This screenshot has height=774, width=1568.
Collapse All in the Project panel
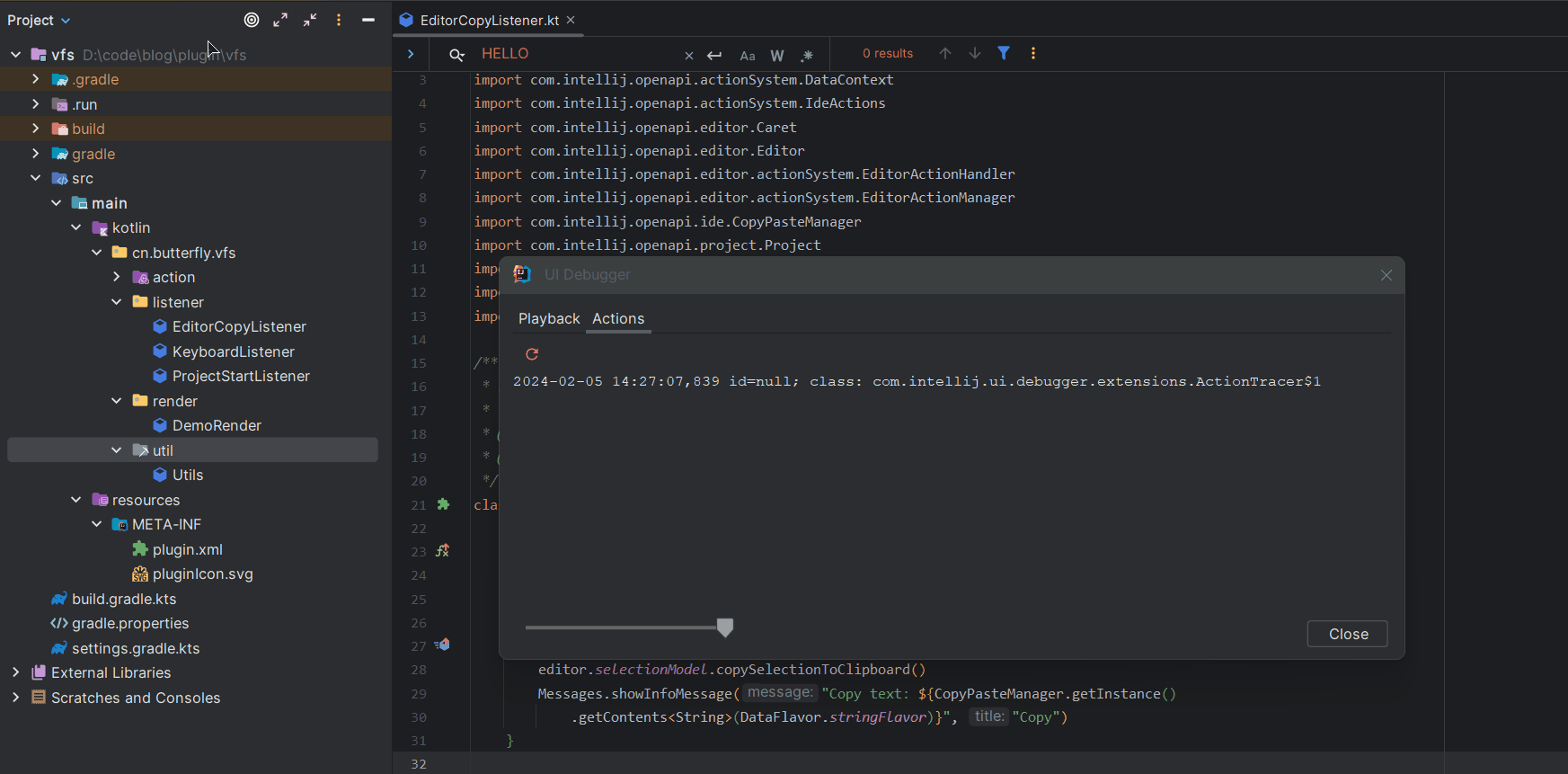(310, 20)
